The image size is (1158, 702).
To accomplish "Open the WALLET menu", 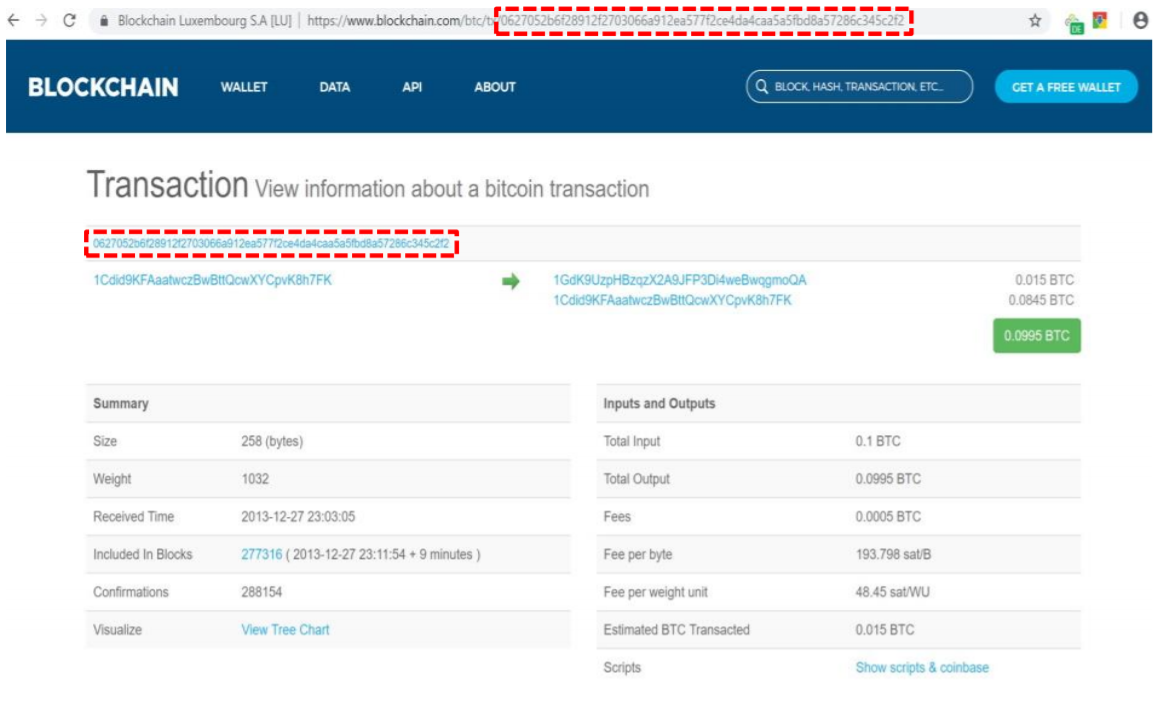I will pos(244,87).
